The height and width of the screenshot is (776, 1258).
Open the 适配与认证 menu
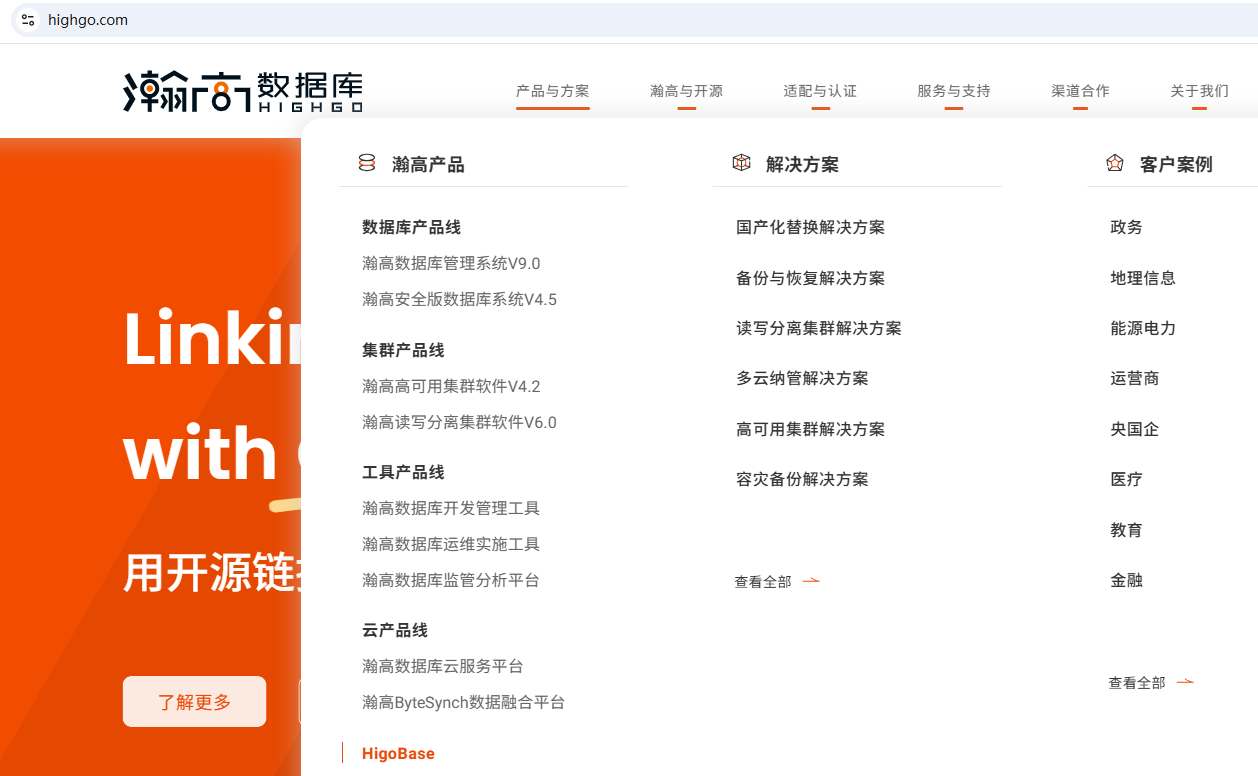coord(820,91)
